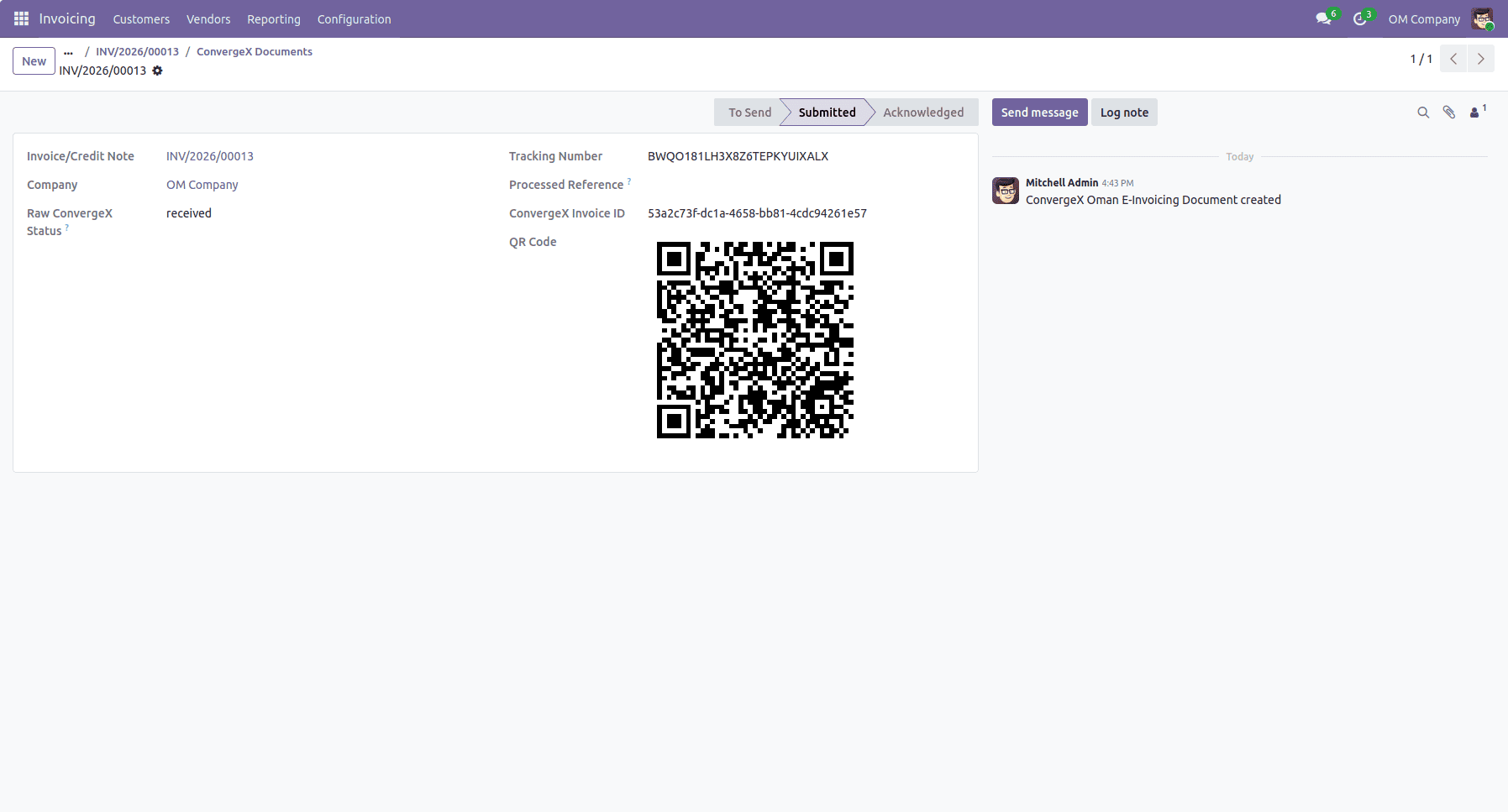The image size is (1508, 812).
Task: Show the Raw ConvergeX Status help tooltip
Action: coord(67,228)
